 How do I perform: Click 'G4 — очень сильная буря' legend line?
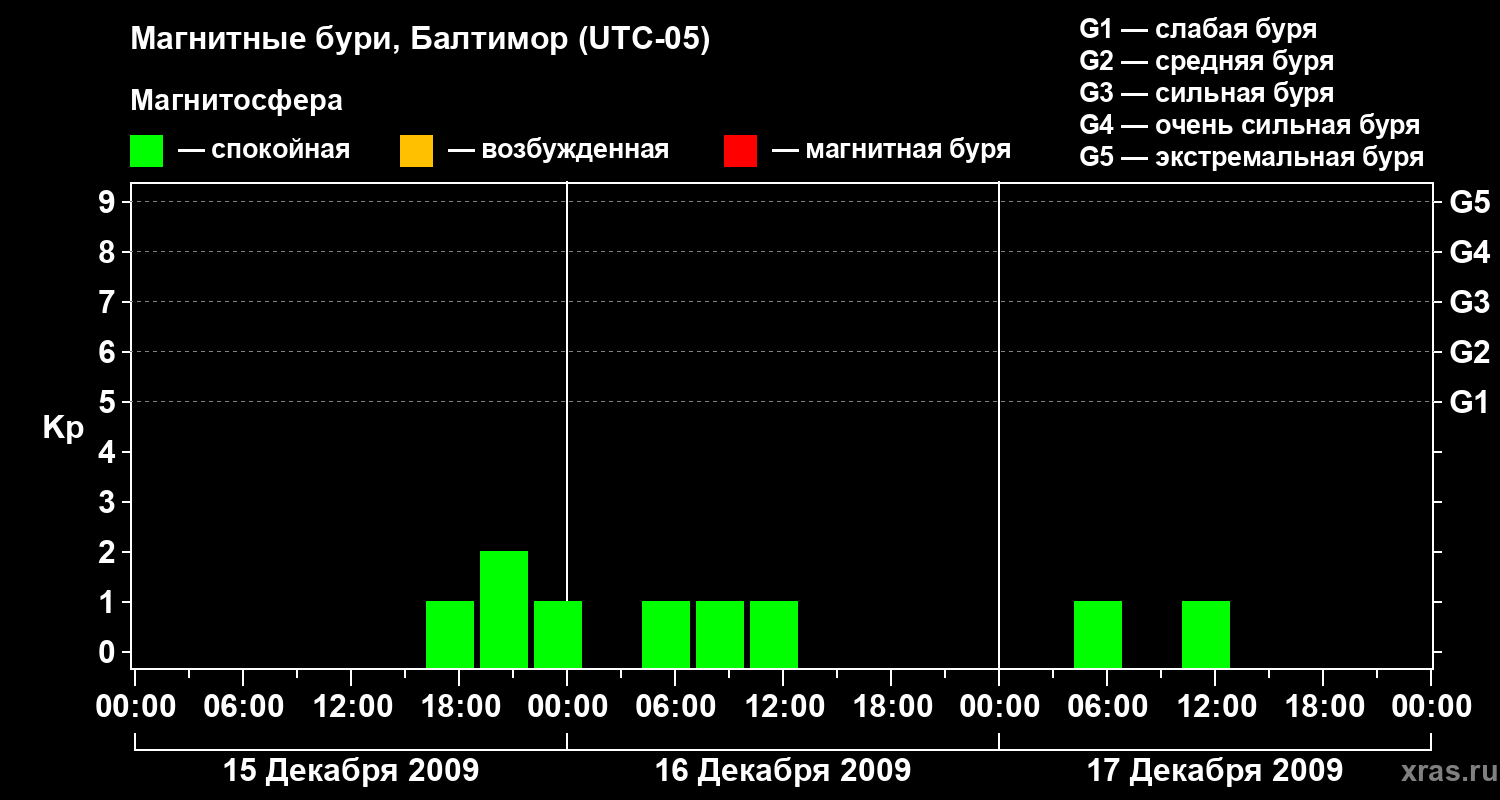click(x=1249, y=125)
